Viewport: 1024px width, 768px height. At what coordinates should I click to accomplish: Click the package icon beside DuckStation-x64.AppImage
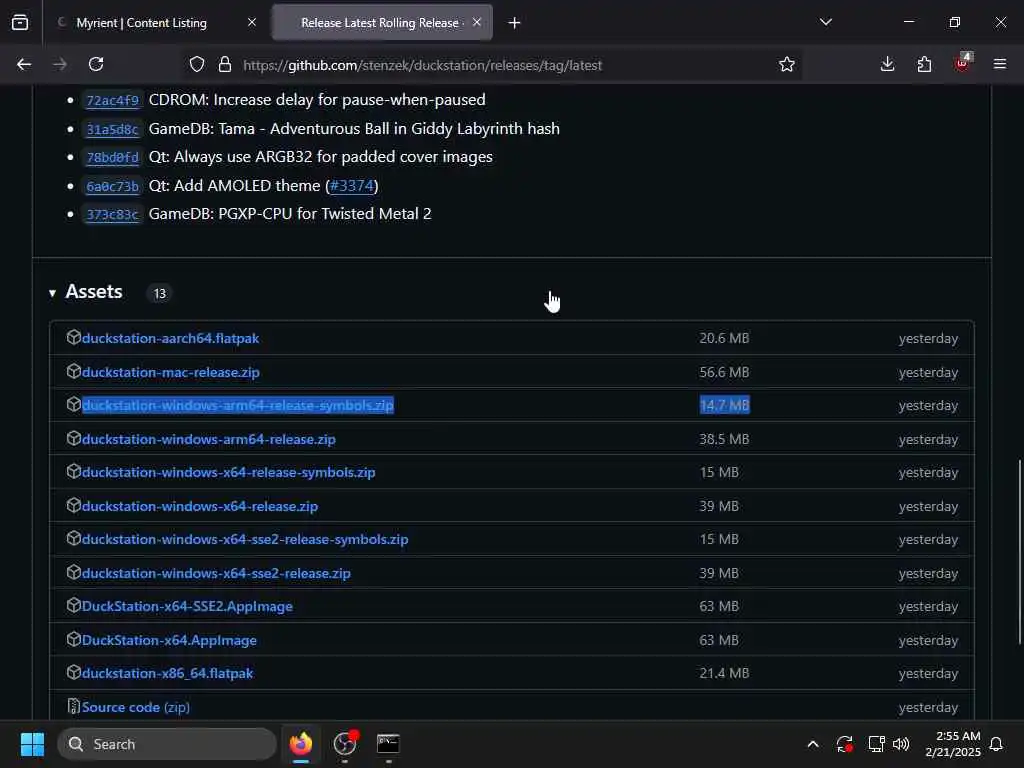pos(74,639)
